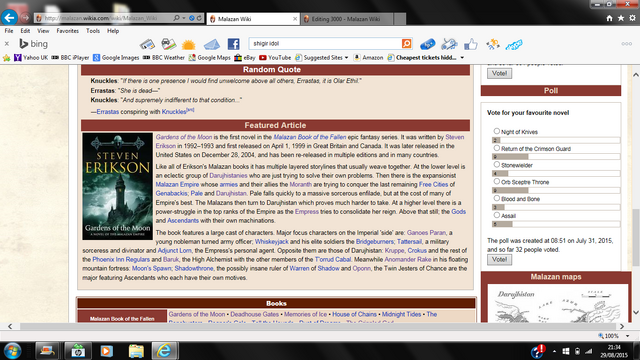Select the Night of Knives poll option
Image resolution: width=640 pixels, height=360 pixels.
[496, 131]
